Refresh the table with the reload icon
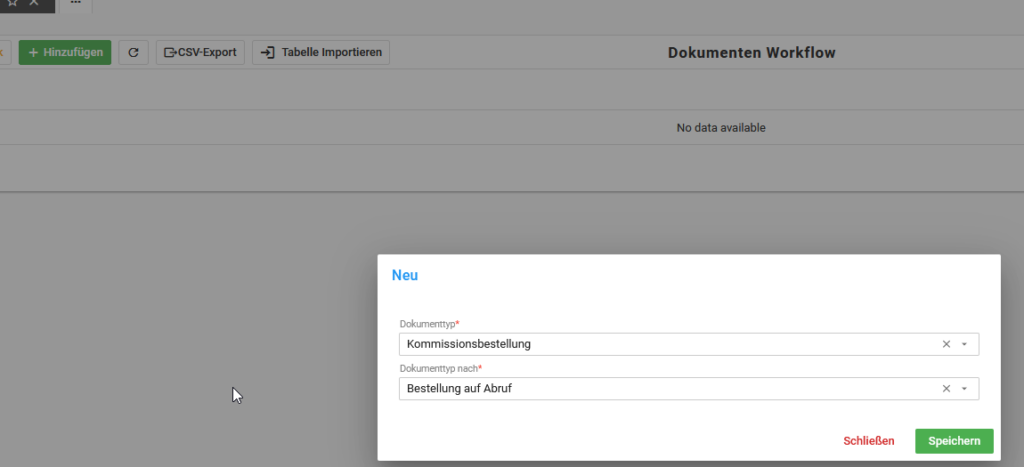Screen dimensions: 1024x467 coord(133,52)
